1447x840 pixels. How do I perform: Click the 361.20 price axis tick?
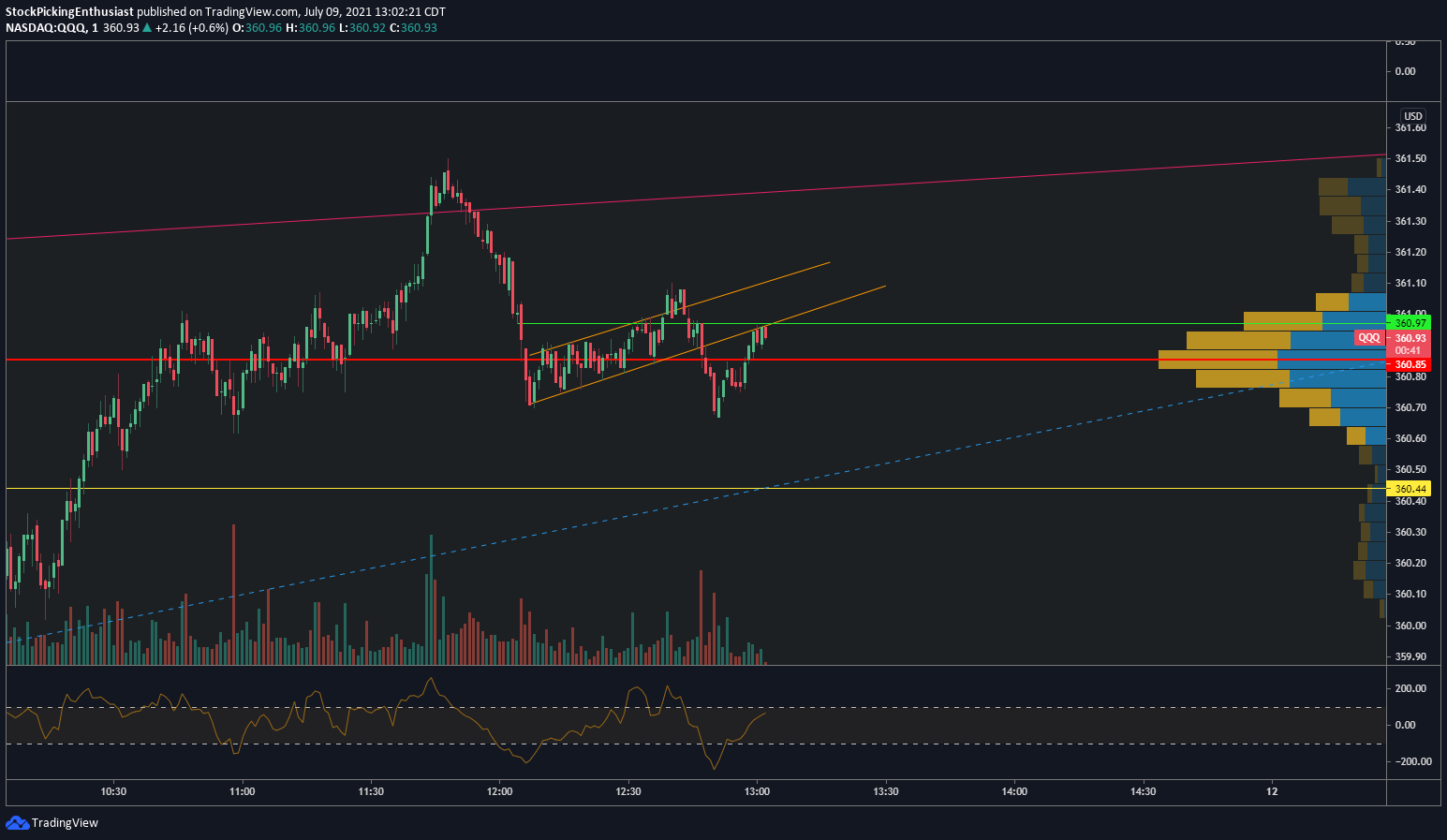tap(1410, 252)
